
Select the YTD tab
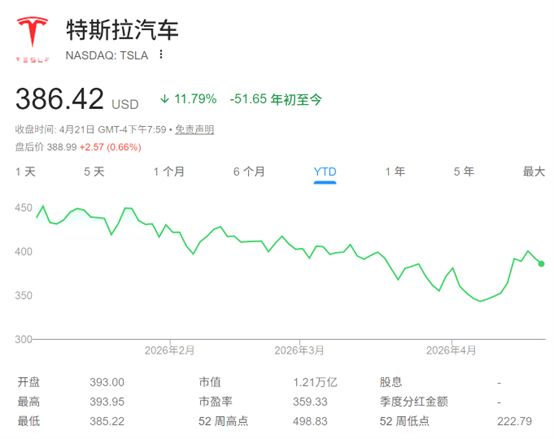click(x=325, y=172)
